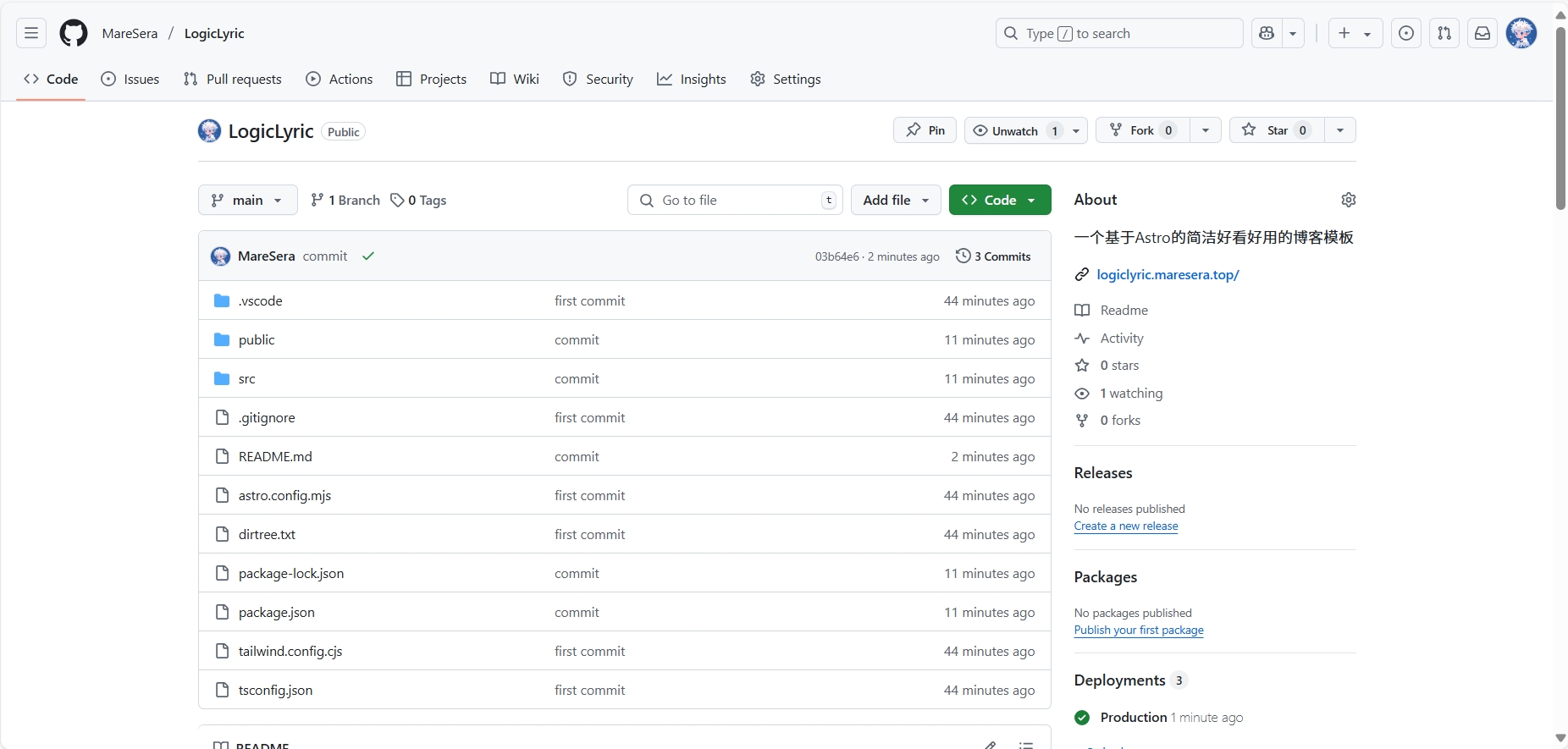The height and width of the screenshot is (749, 1568).
Task: Switch to the Actions tab
Action: [340, 79]
